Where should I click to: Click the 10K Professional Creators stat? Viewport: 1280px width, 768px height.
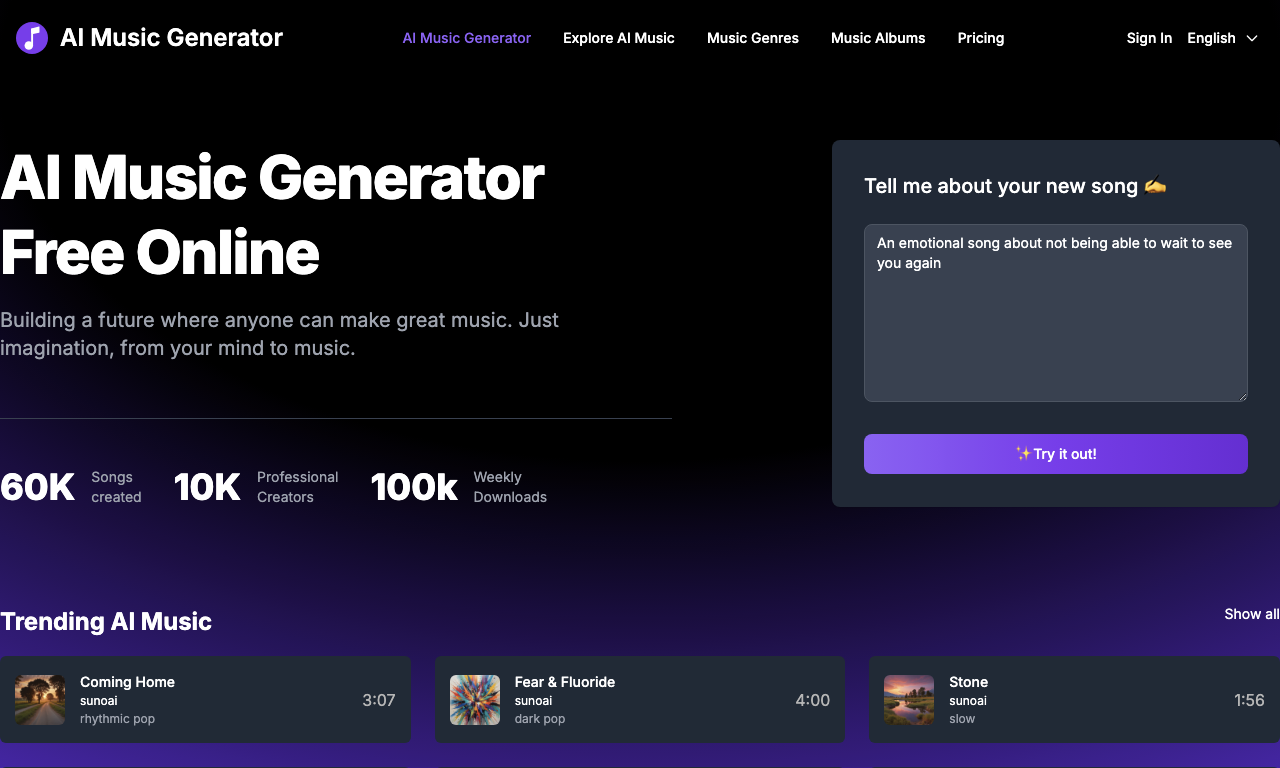click(x=256, y=487)
